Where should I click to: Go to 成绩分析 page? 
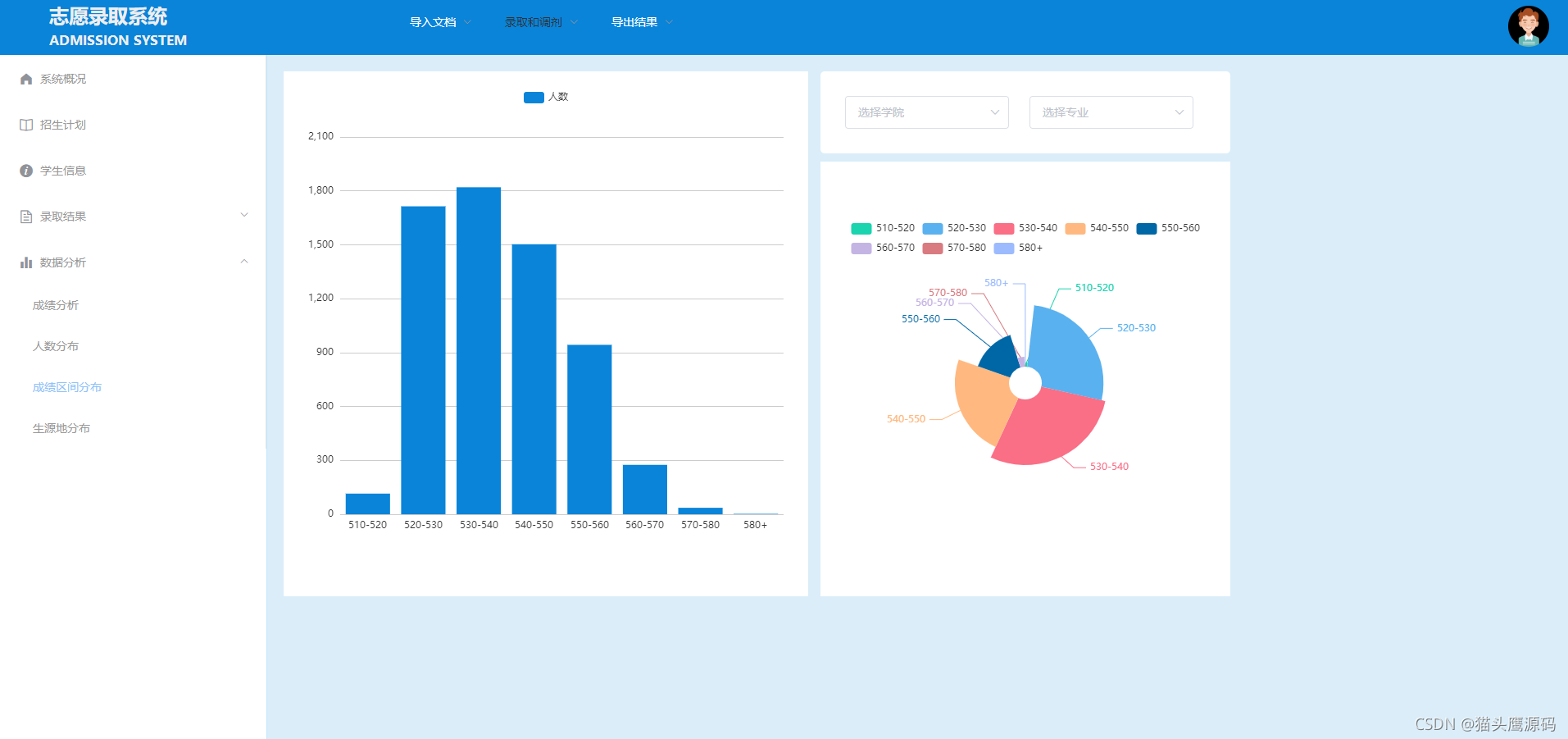pyautogui.click(x=56, y=305)
